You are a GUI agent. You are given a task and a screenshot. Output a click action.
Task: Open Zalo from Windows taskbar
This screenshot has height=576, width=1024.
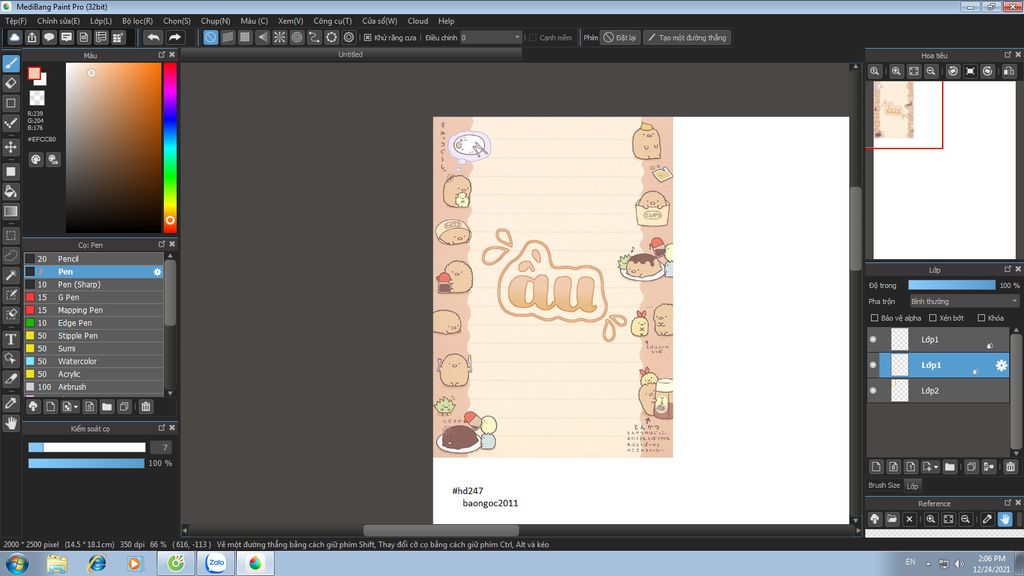point(216,562)
